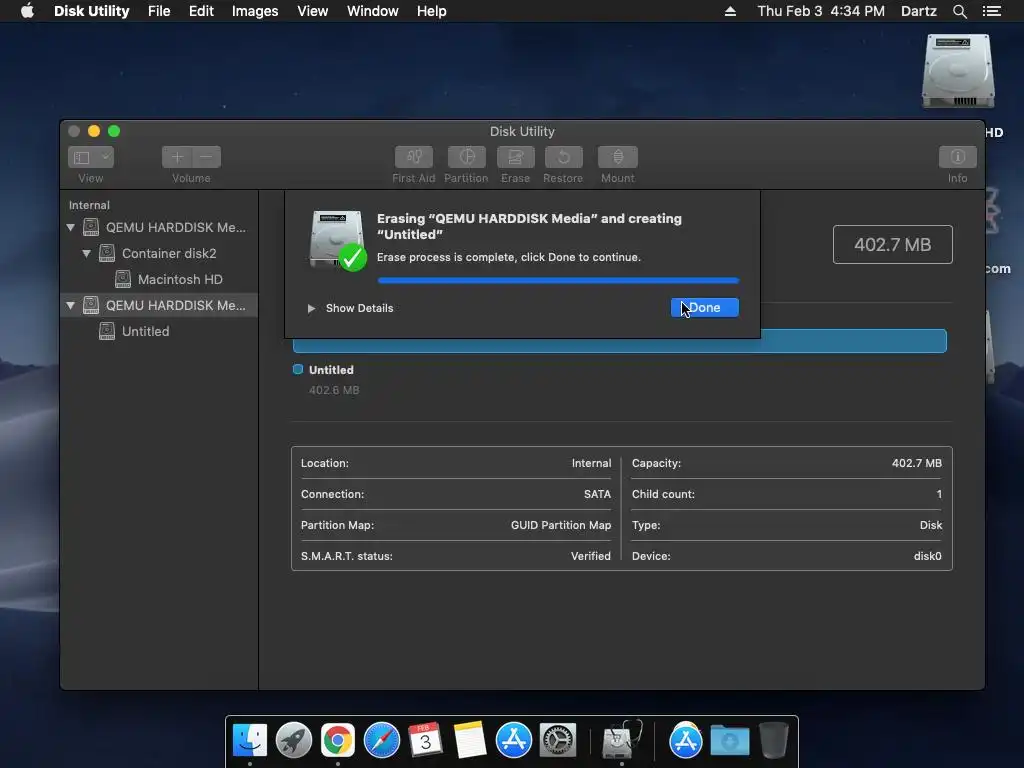The width and height of the screenshot is (1024, 768).
Task: Open the View dropdown chevron in toolbar
Action: click(106, 157)
